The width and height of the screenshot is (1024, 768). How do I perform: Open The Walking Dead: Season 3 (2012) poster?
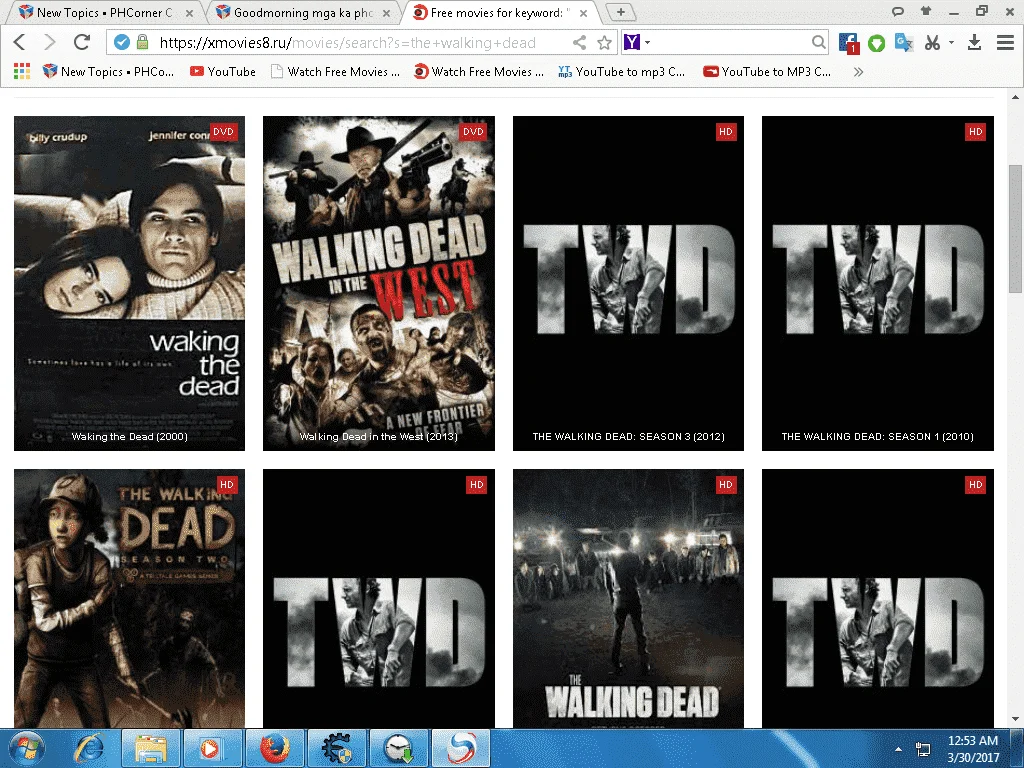628,283
